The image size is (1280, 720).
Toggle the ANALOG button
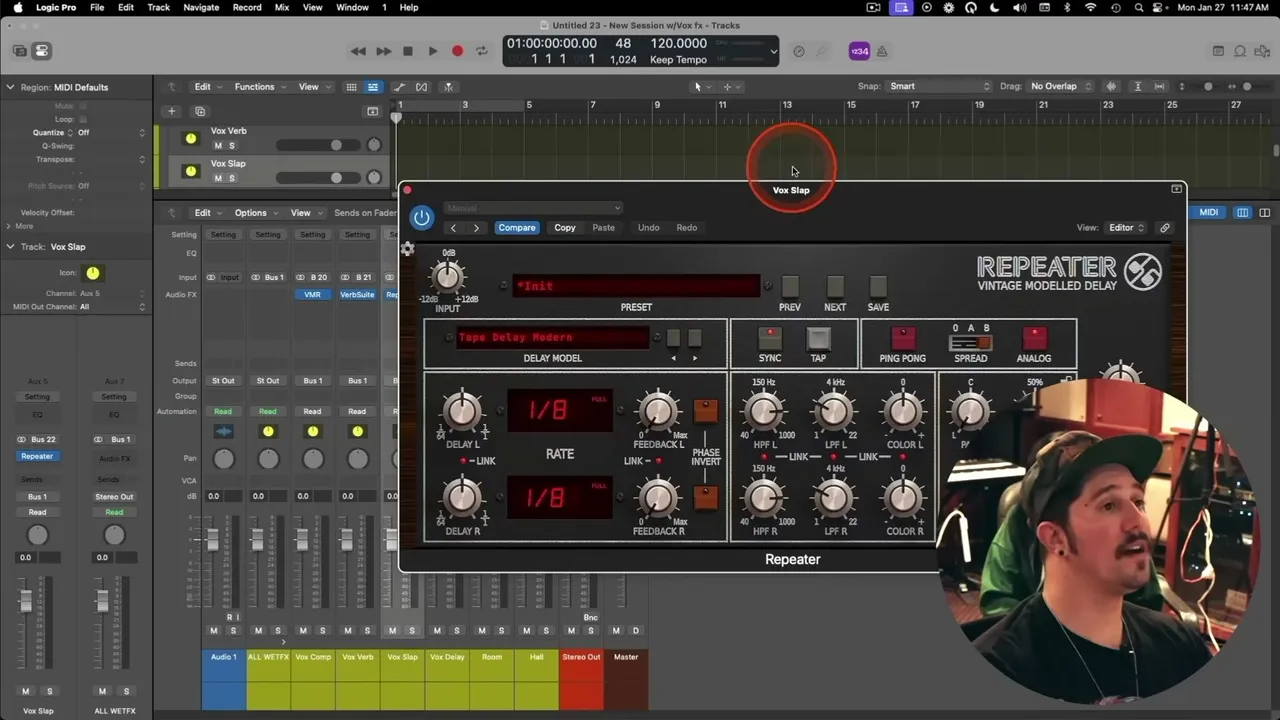[1034, 338]
